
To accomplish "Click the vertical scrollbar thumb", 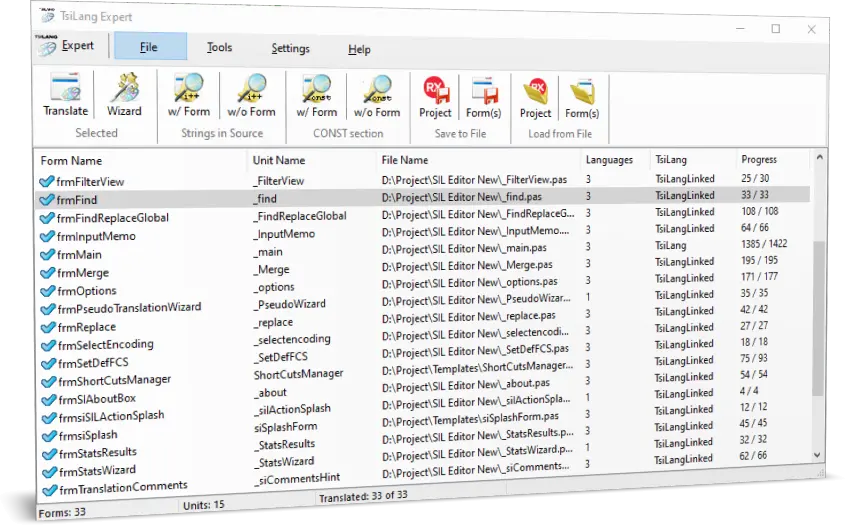I will (818, 318).
